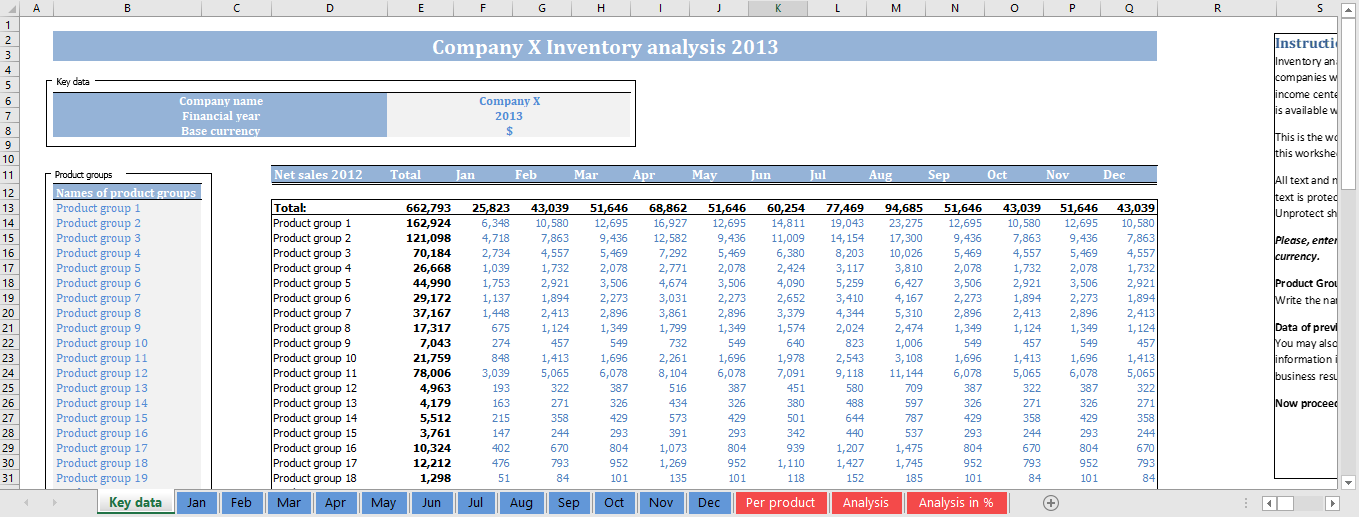
Task: Open the Jul sheet tab
Action: 476,503
